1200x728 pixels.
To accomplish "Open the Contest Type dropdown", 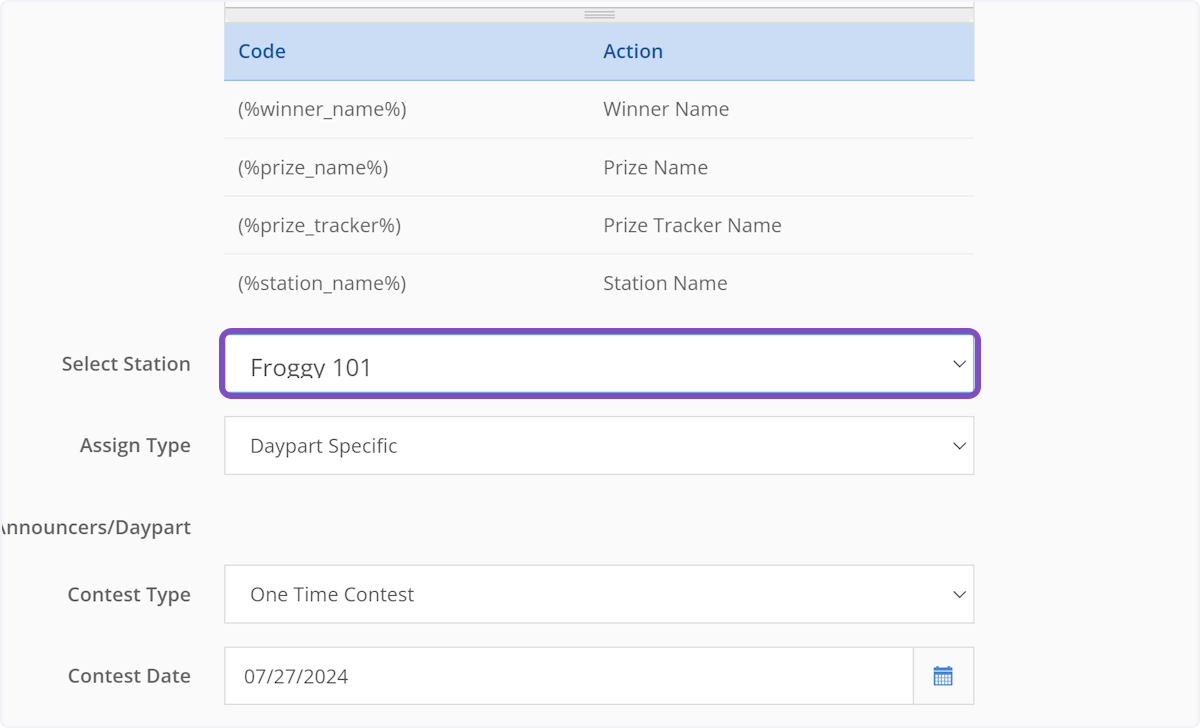I will coord(599,594).
